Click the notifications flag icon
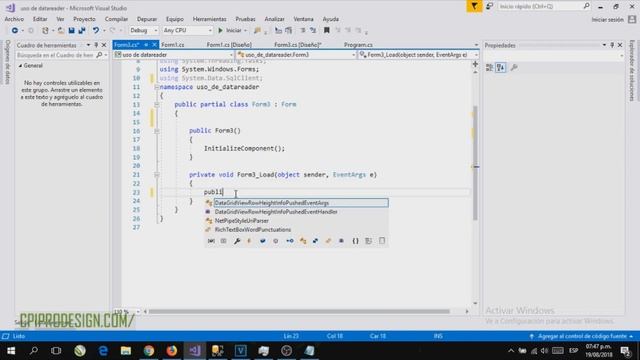 474,6
